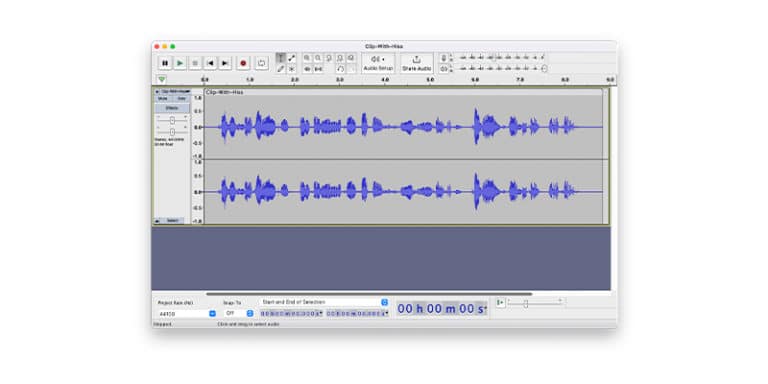
Task: Skip to the start of the track
Action: (210, 63)
